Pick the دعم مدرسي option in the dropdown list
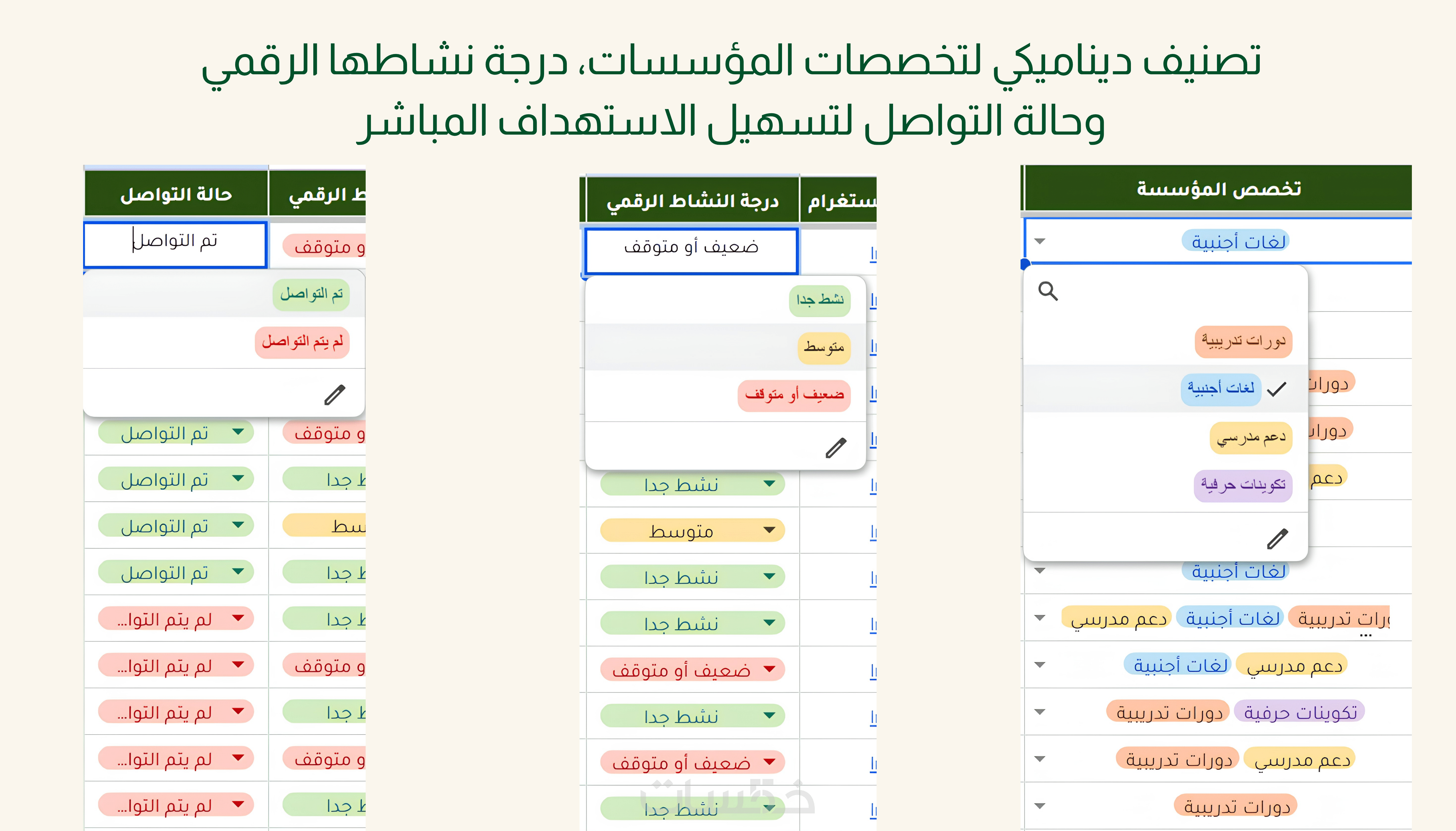This screenshot has width=1456, height=831. pos(1251,438)
